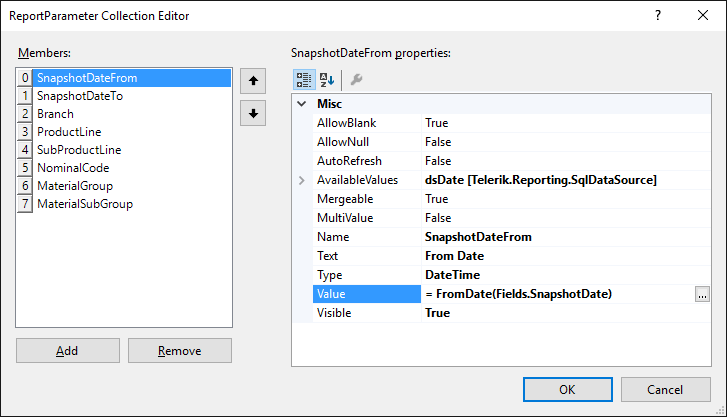Switch to Alphabetical sort icon
The height and width of the screenshot is (417, 727).
click(326, 80)
